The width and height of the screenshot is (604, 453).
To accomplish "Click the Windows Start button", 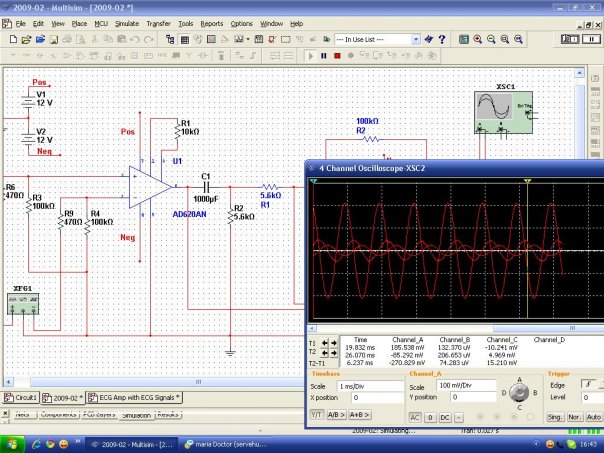I will tap(12, 445).
